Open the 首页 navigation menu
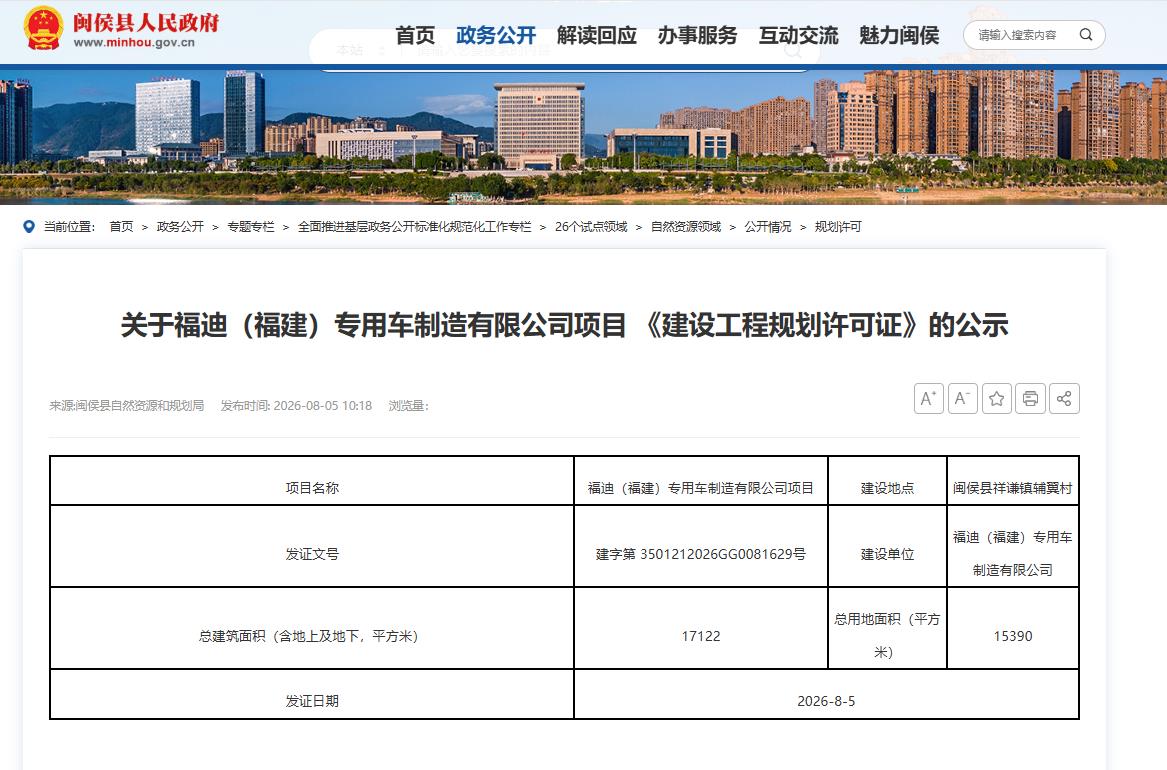The height and width of the screenshot is (770, 1167). pos(415,35)
